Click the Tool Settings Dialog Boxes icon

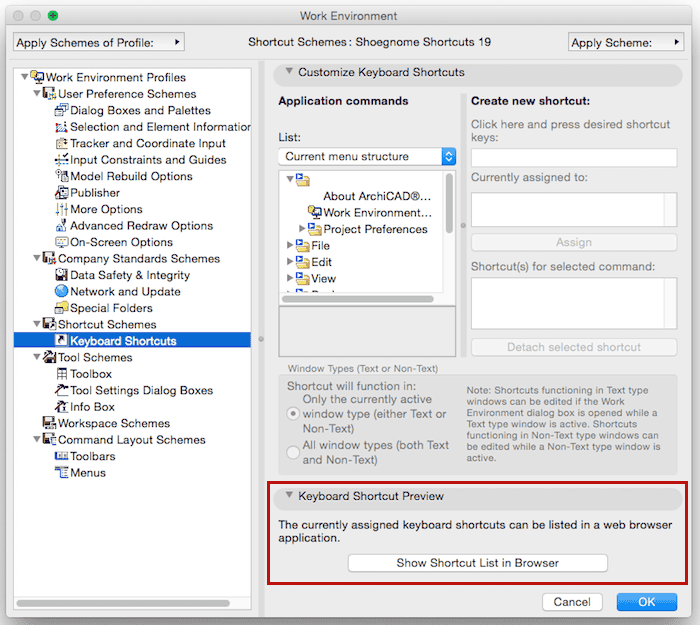(61, 390)
